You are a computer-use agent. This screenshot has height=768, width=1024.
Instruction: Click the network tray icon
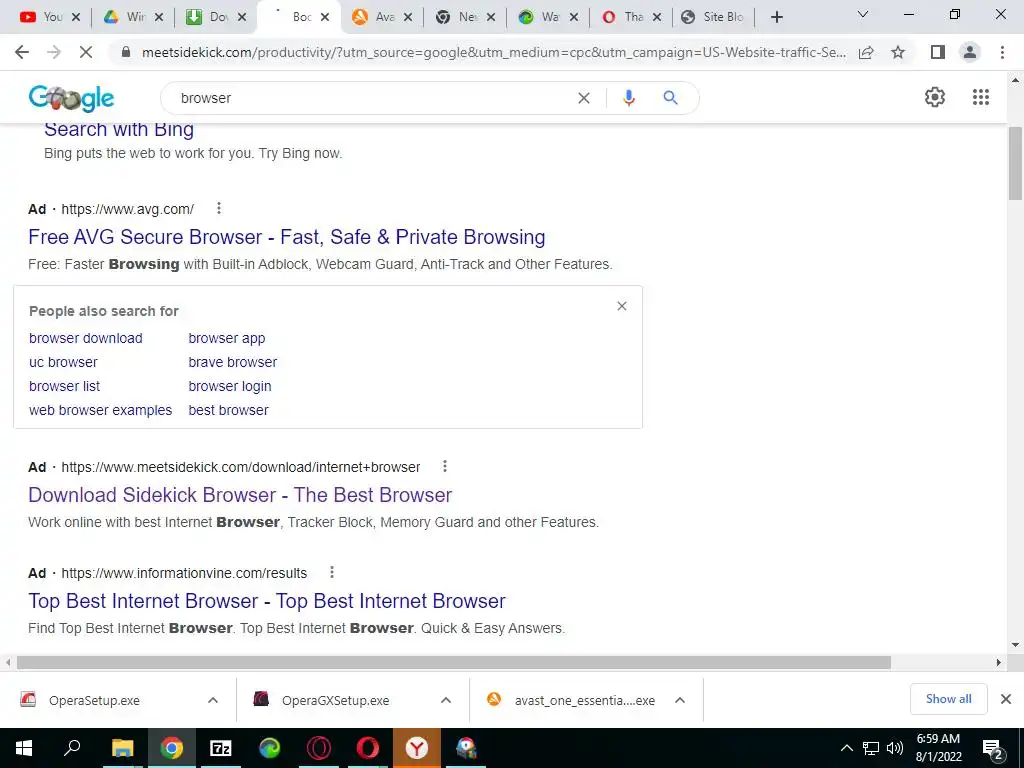[871, 748]
